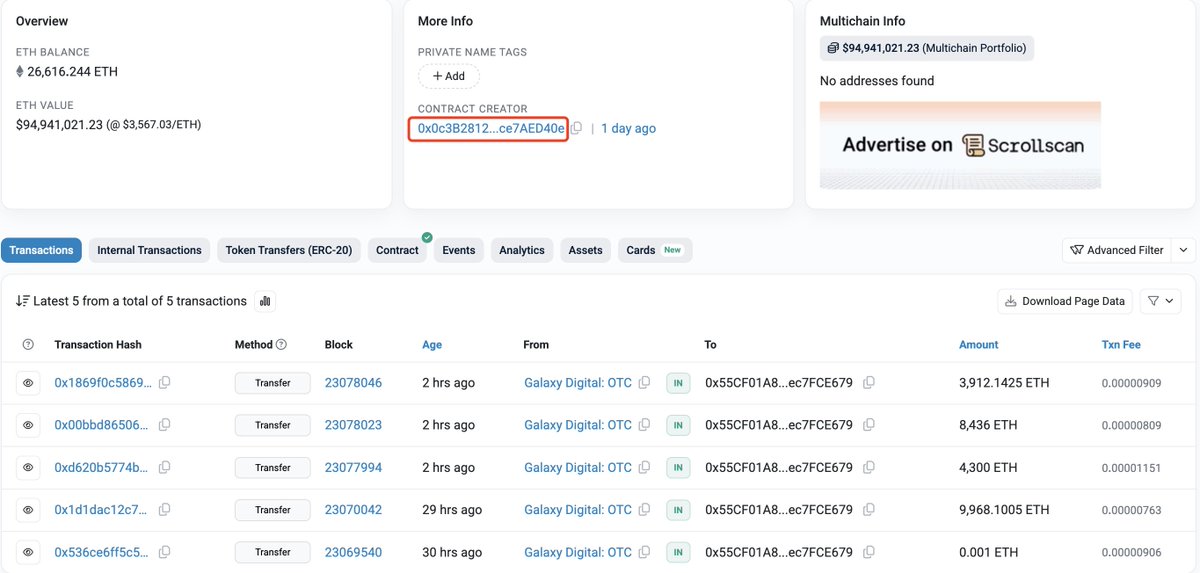Image resolution: width=1200 pixels, height=573 pixels.
Task: Open block 23077994
Action: point(353,467)
